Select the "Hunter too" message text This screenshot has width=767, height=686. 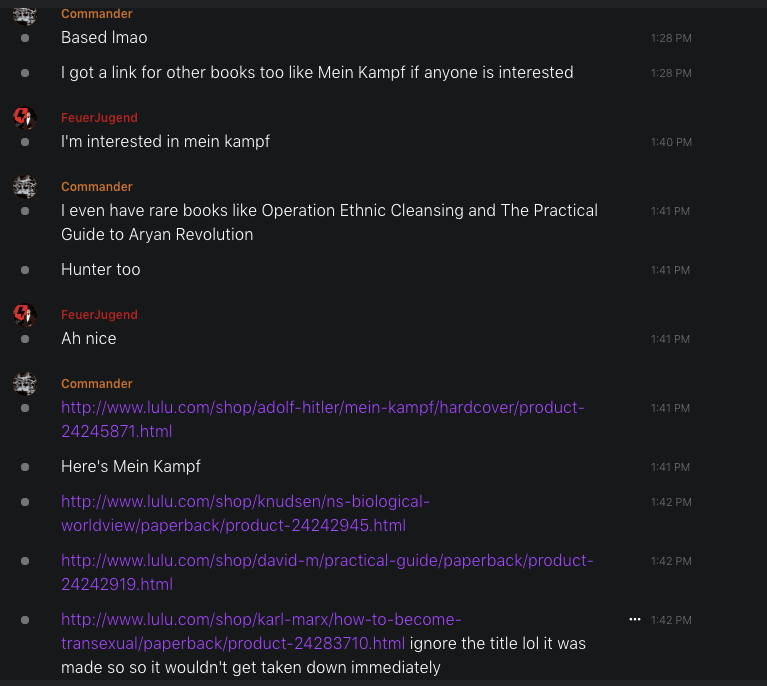101,270
